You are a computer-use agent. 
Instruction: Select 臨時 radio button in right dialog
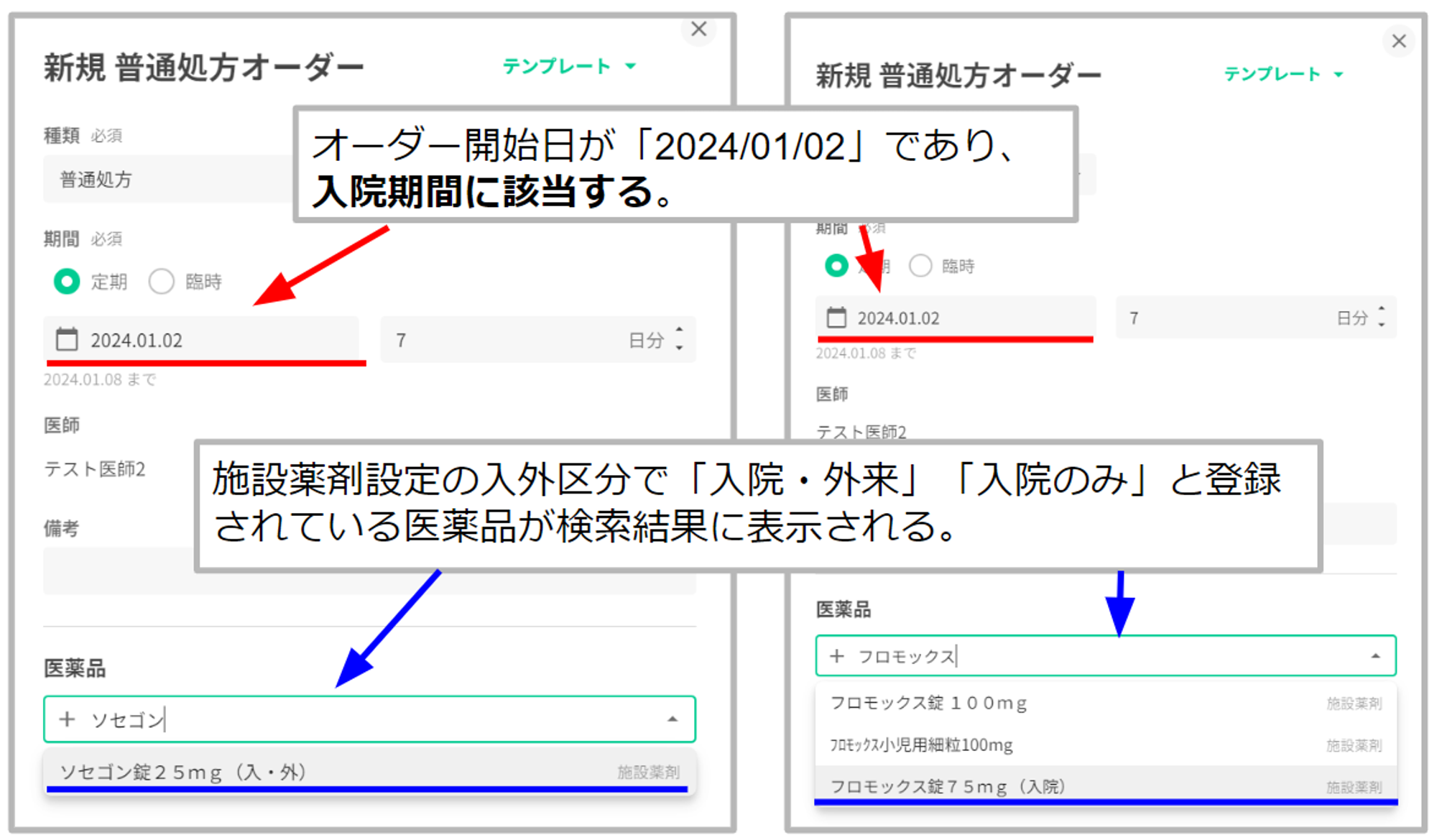920,266
